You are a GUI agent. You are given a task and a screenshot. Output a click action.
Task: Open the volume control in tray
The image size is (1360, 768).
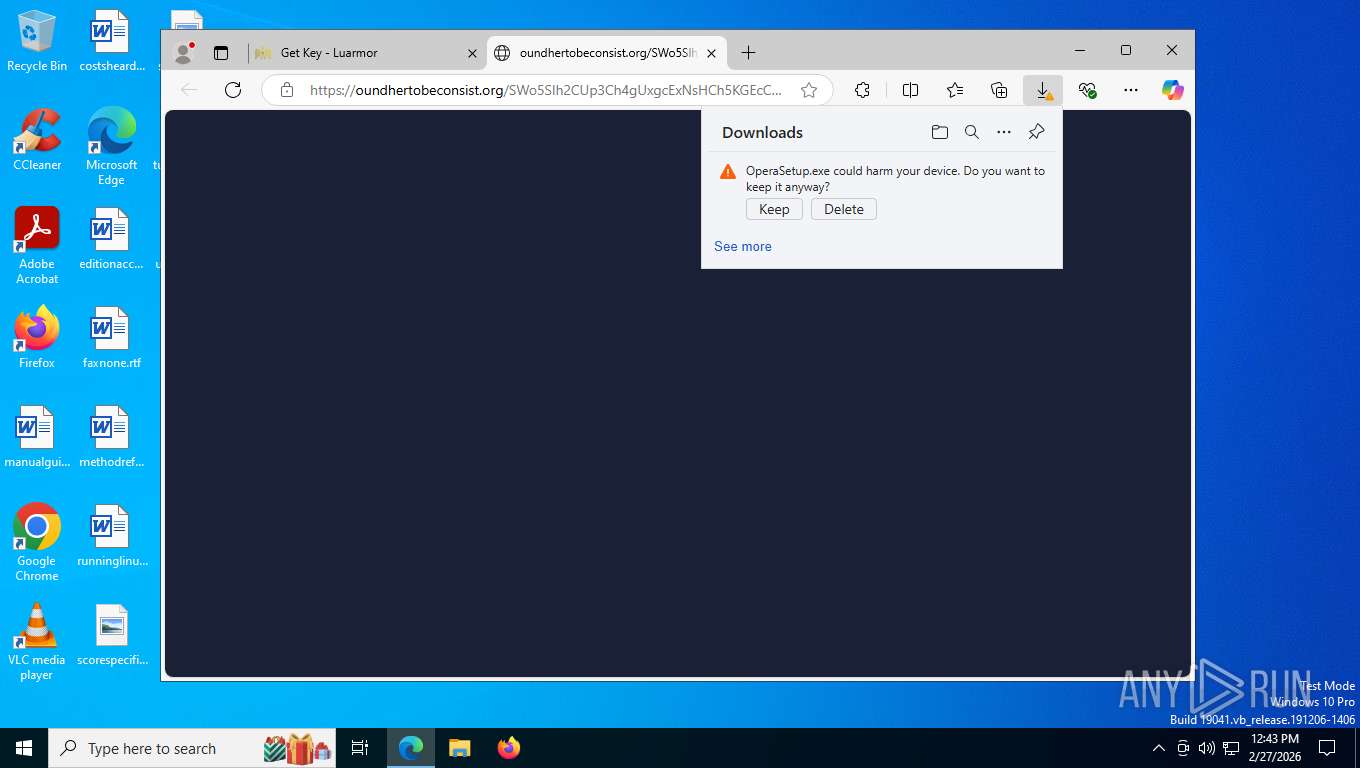1206,748
